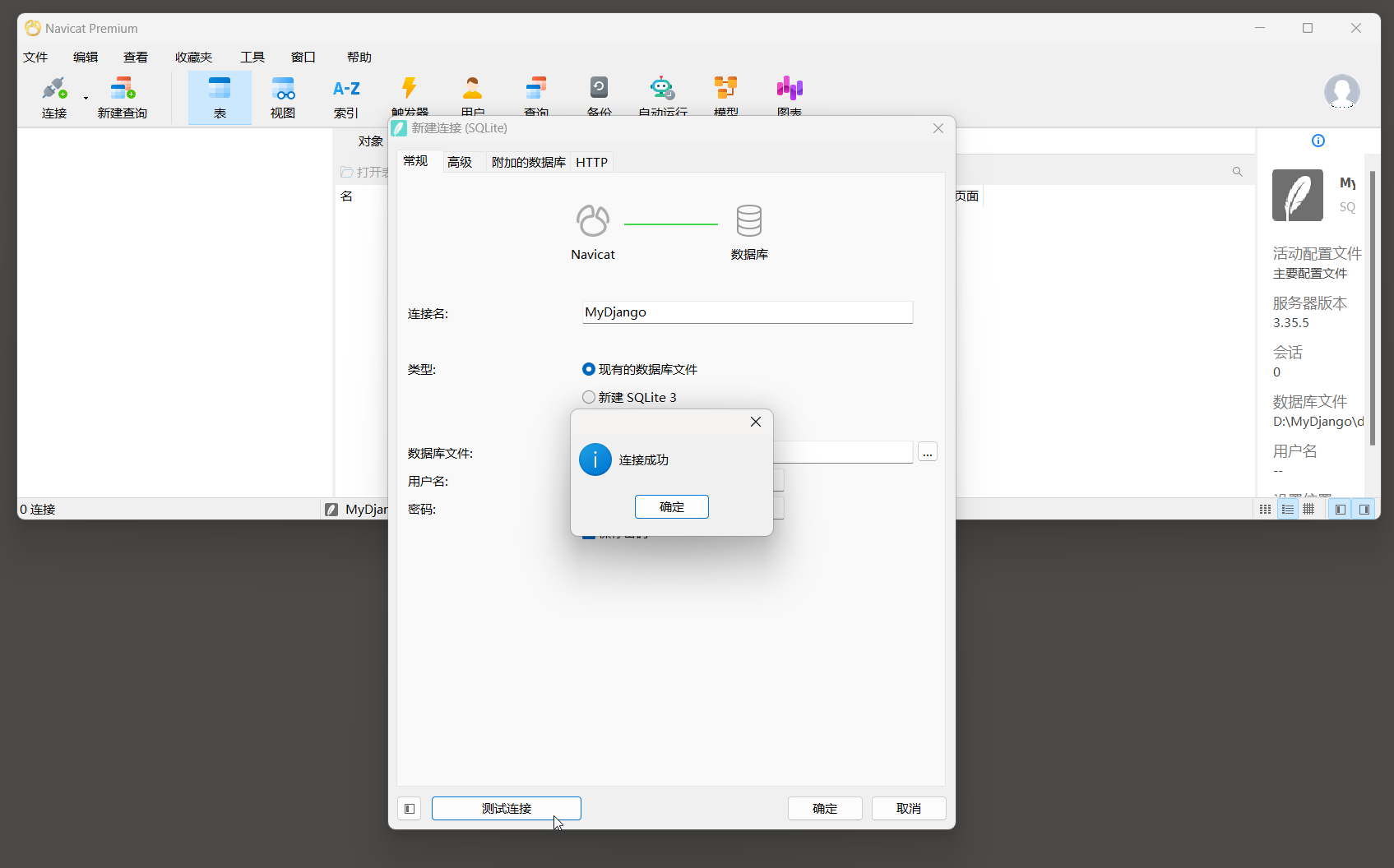Click the info icon in right panel
Screen dimensions: 1394x868
[x=1318, y=141]
